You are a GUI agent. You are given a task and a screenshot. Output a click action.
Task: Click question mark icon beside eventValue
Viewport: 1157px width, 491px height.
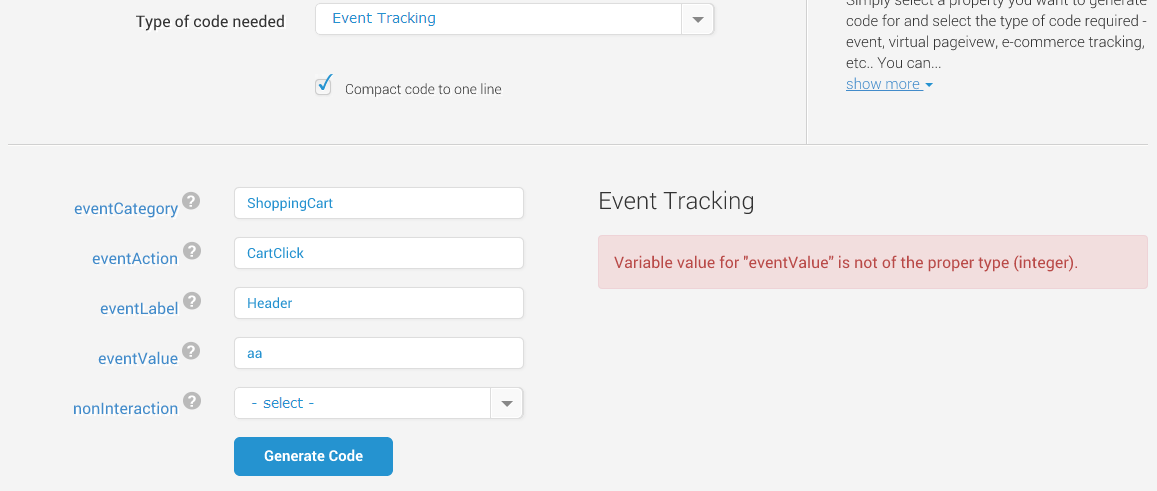point(191,351)
